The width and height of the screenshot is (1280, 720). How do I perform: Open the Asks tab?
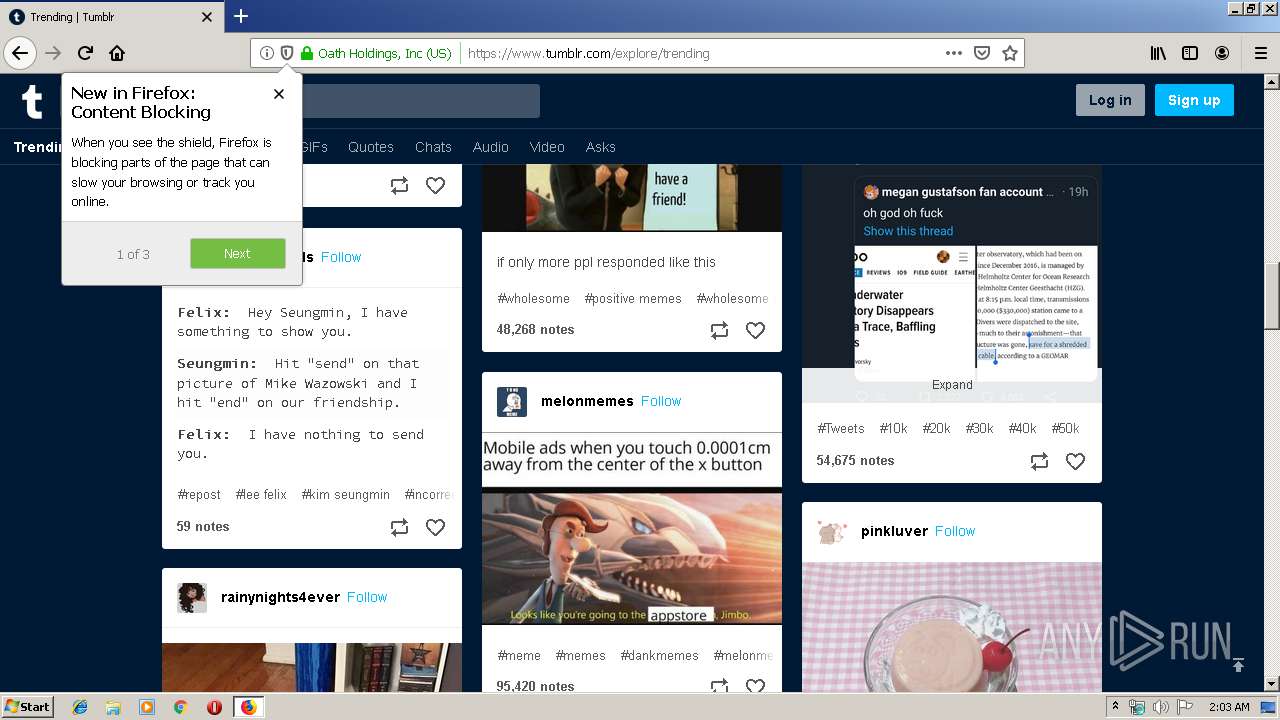601,147
